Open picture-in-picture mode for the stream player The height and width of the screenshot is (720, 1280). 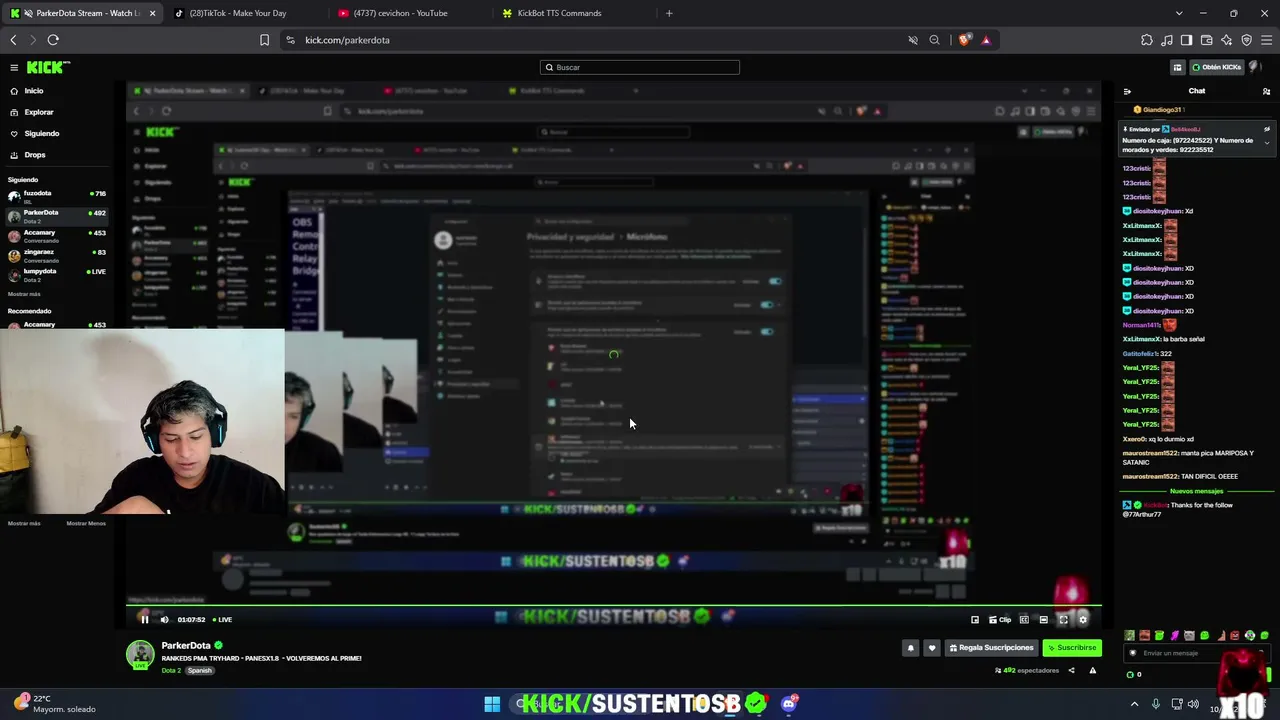coord(975,620)
